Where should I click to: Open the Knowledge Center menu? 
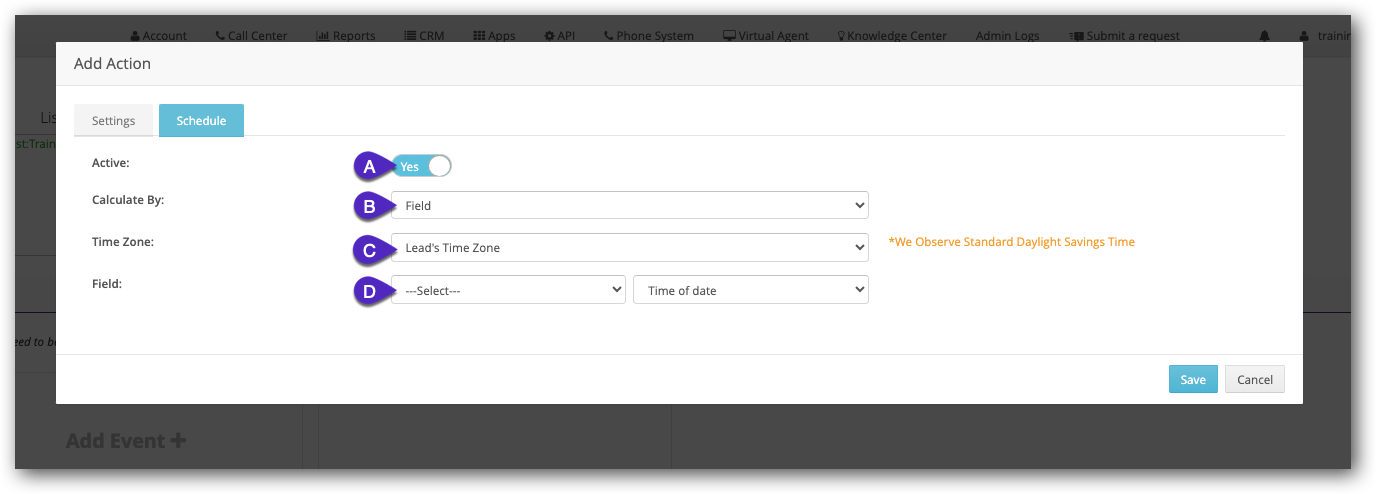(x=892, y=35)
